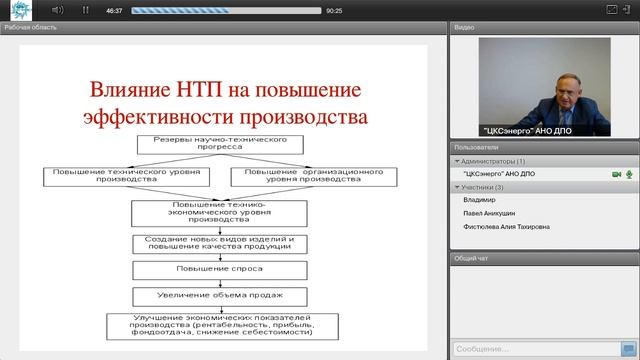Click the elapsed time 46:37 label

114,11
